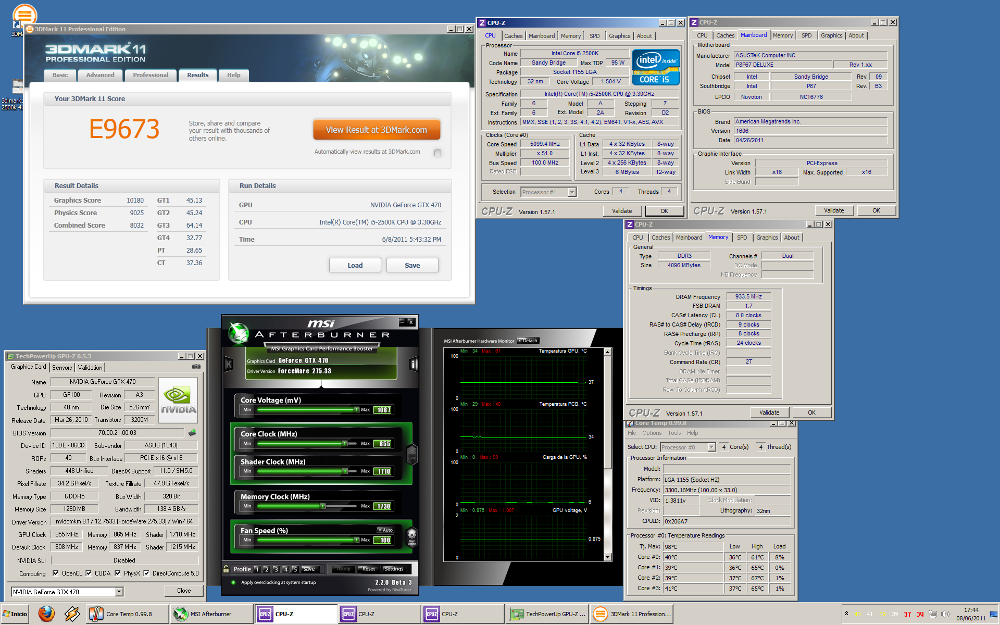The width and height of the screenshot is (1000, 625).
Task: Click the Load button in 3DMark Run Details
Action: point(355,265)
